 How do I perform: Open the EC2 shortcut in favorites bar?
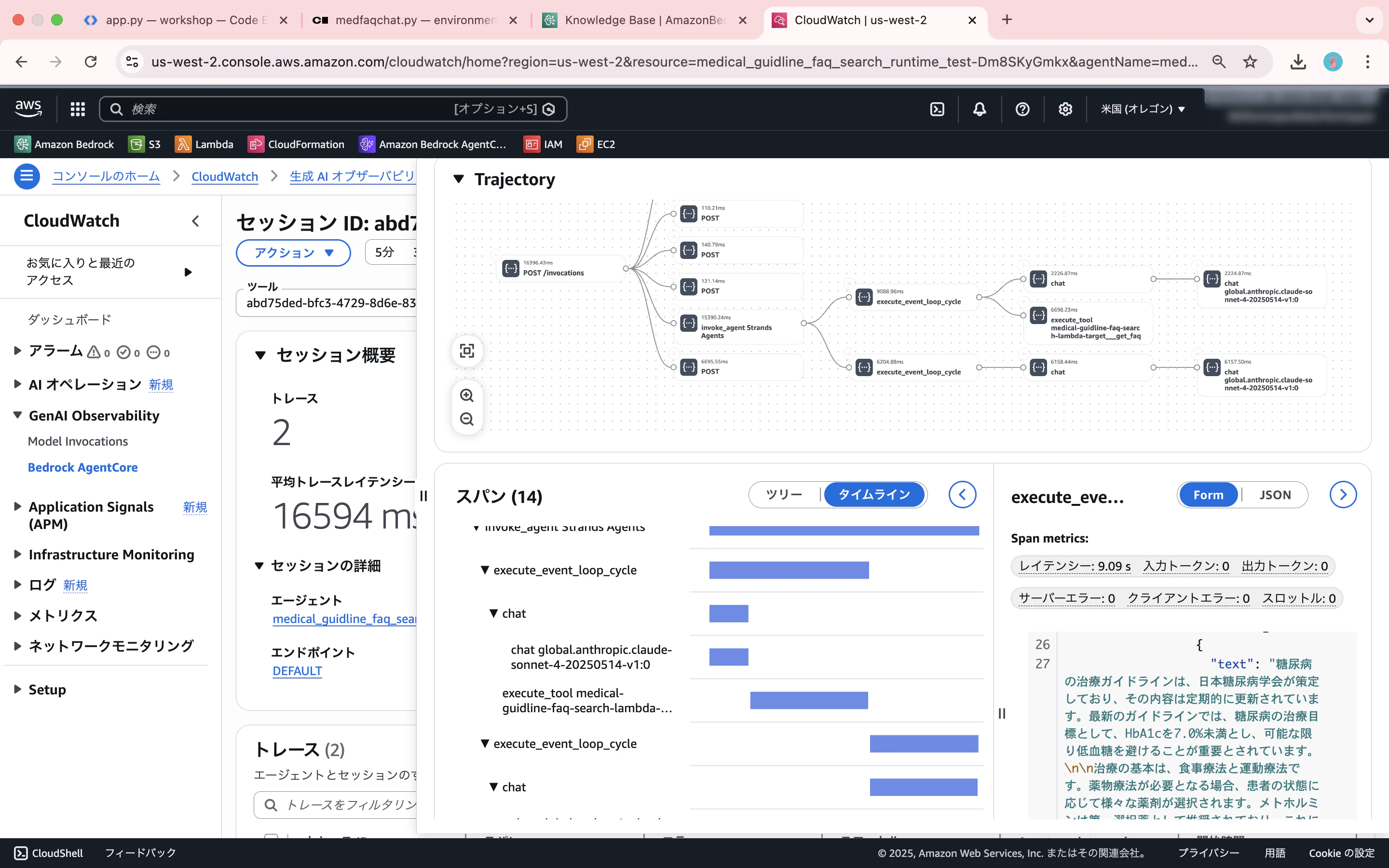click(x=596, y=144)
